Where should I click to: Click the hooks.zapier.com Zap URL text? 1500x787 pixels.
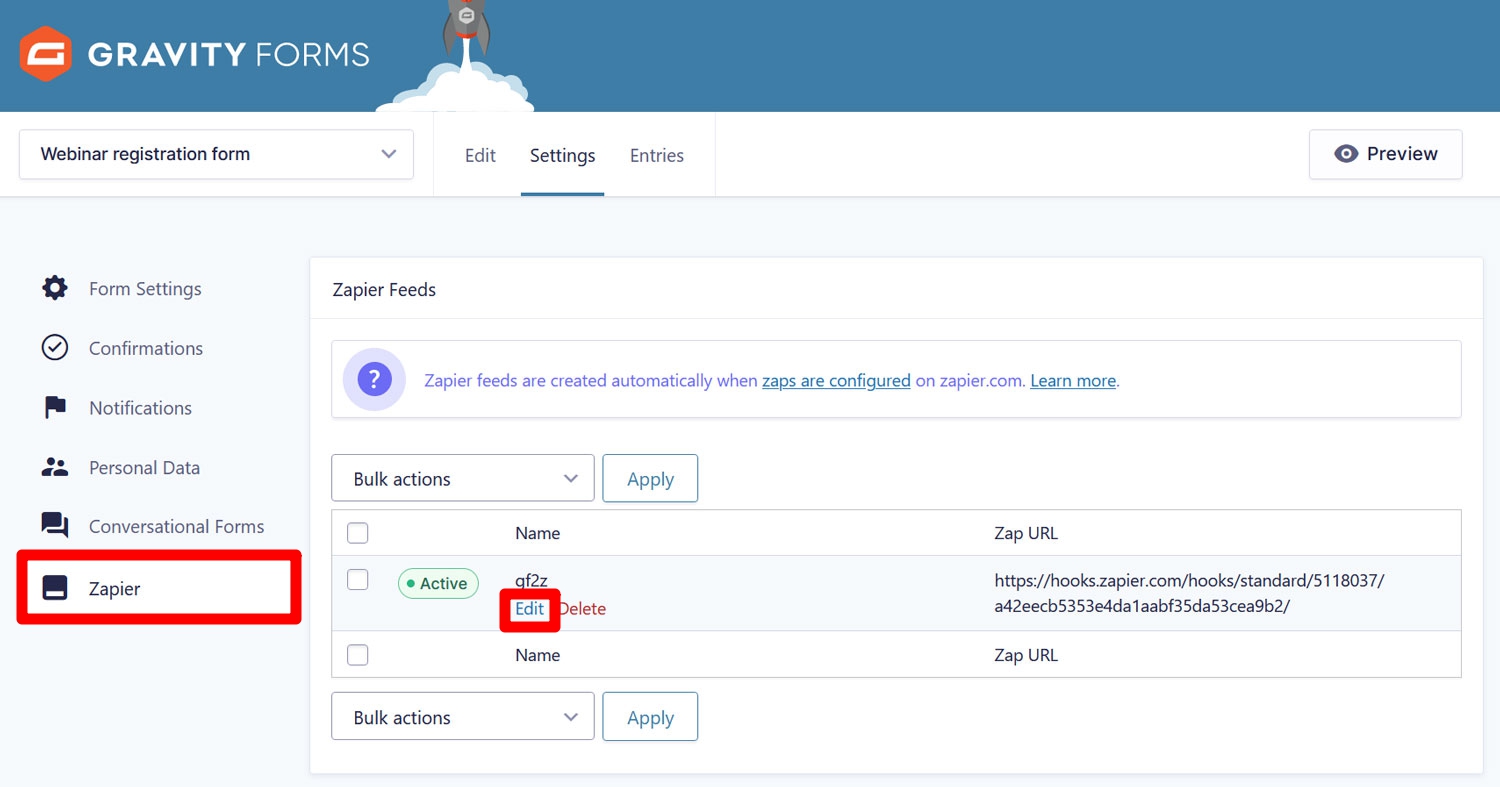point(1189,593)
